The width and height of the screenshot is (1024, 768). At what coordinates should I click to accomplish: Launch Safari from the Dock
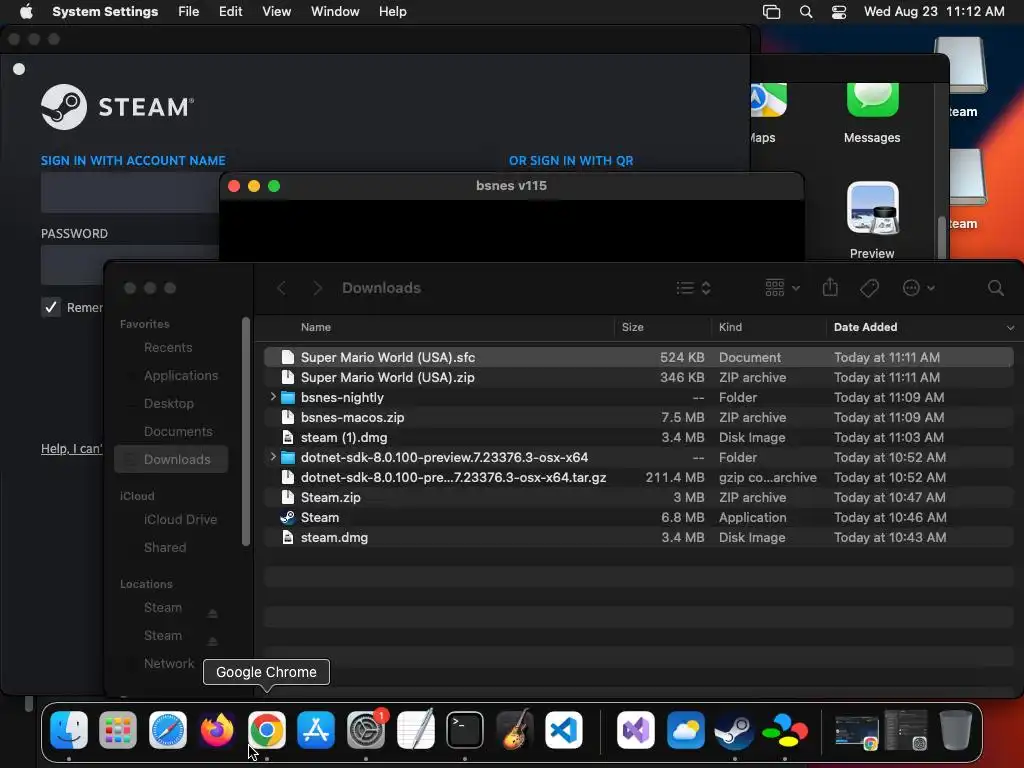(168, 730)
